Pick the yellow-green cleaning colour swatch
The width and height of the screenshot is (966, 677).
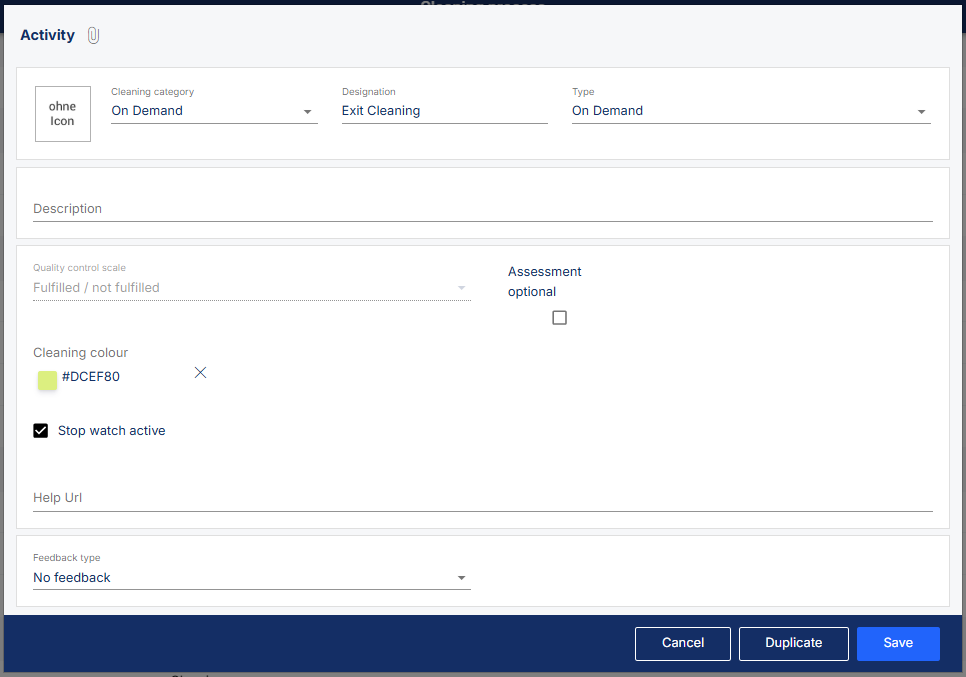click(47, 380)
